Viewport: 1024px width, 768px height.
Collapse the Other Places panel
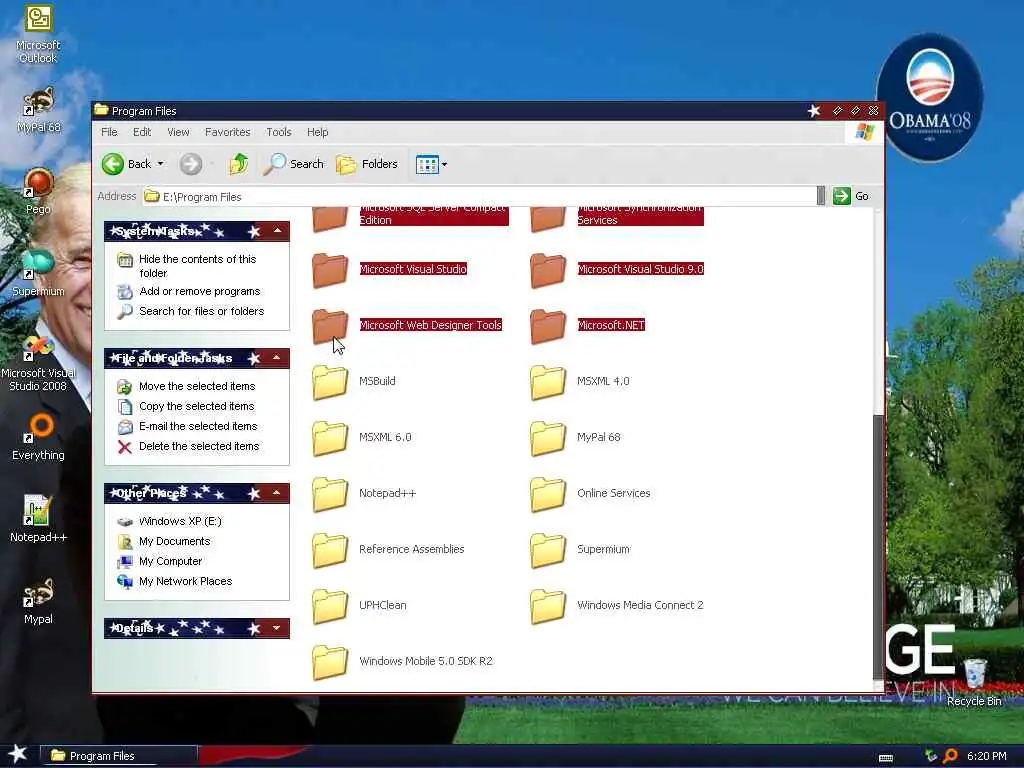click(x=277, y=492)
